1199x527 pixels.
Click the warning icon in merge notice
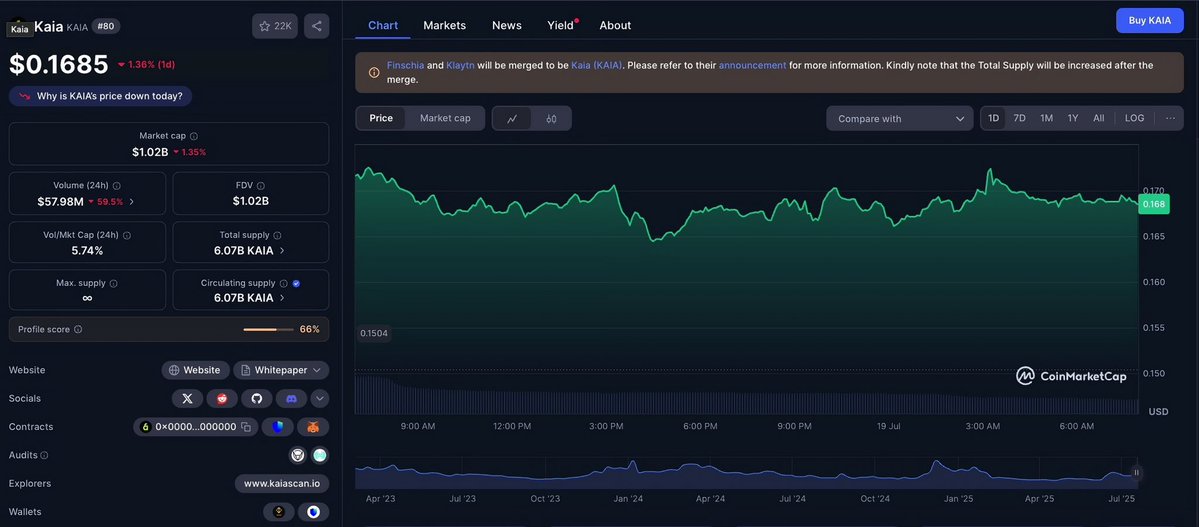click(374, 73)
